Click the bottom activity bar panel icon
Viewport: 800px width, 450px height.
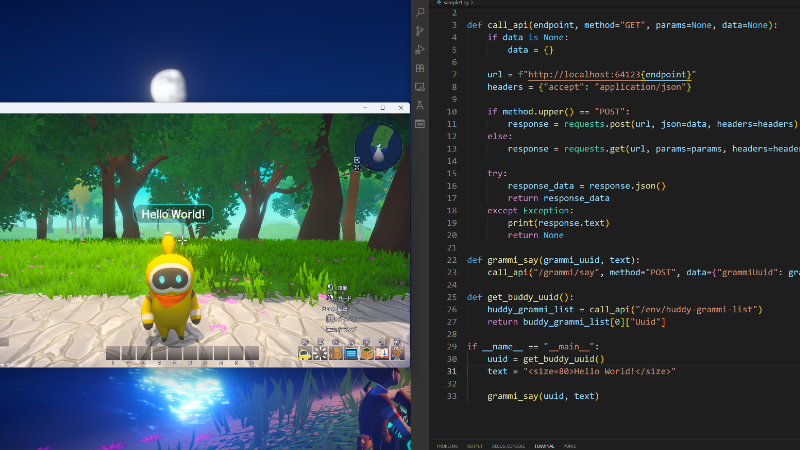pyautogui.click(x=420, y=124)
